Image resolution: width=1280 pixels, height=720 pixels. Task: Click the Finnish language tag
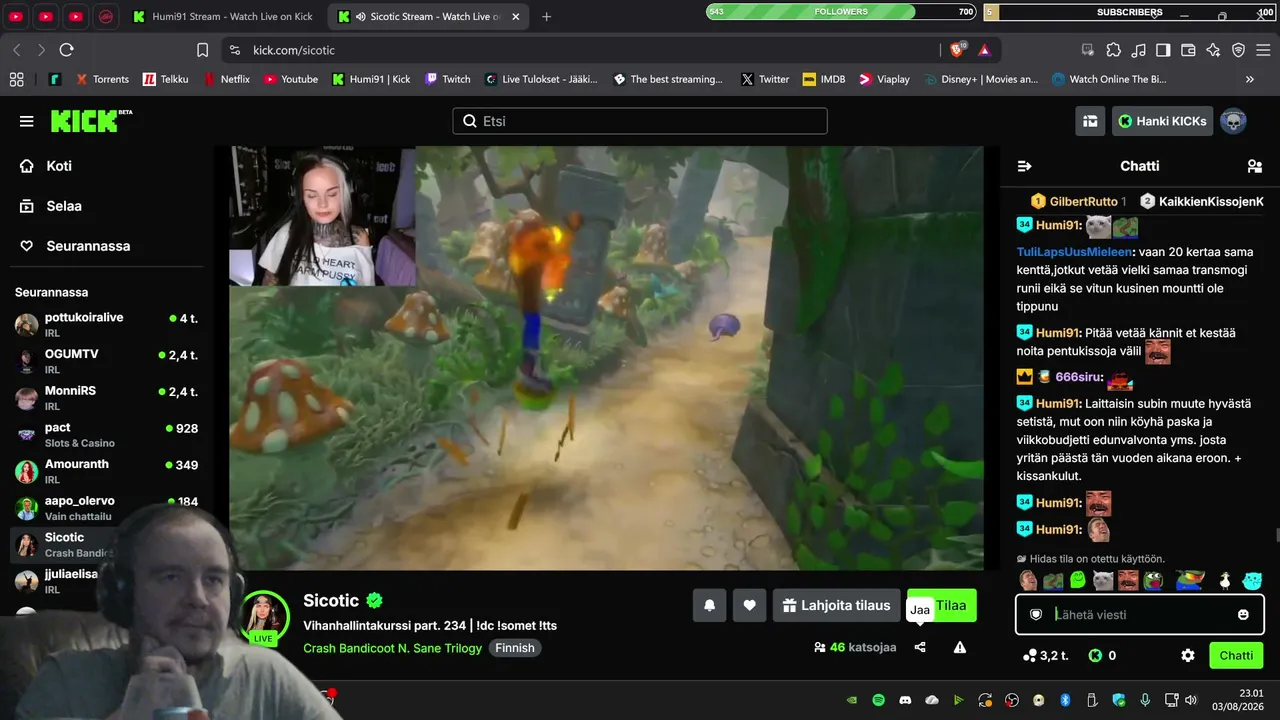pyautogui.click(x=515, y=648)
